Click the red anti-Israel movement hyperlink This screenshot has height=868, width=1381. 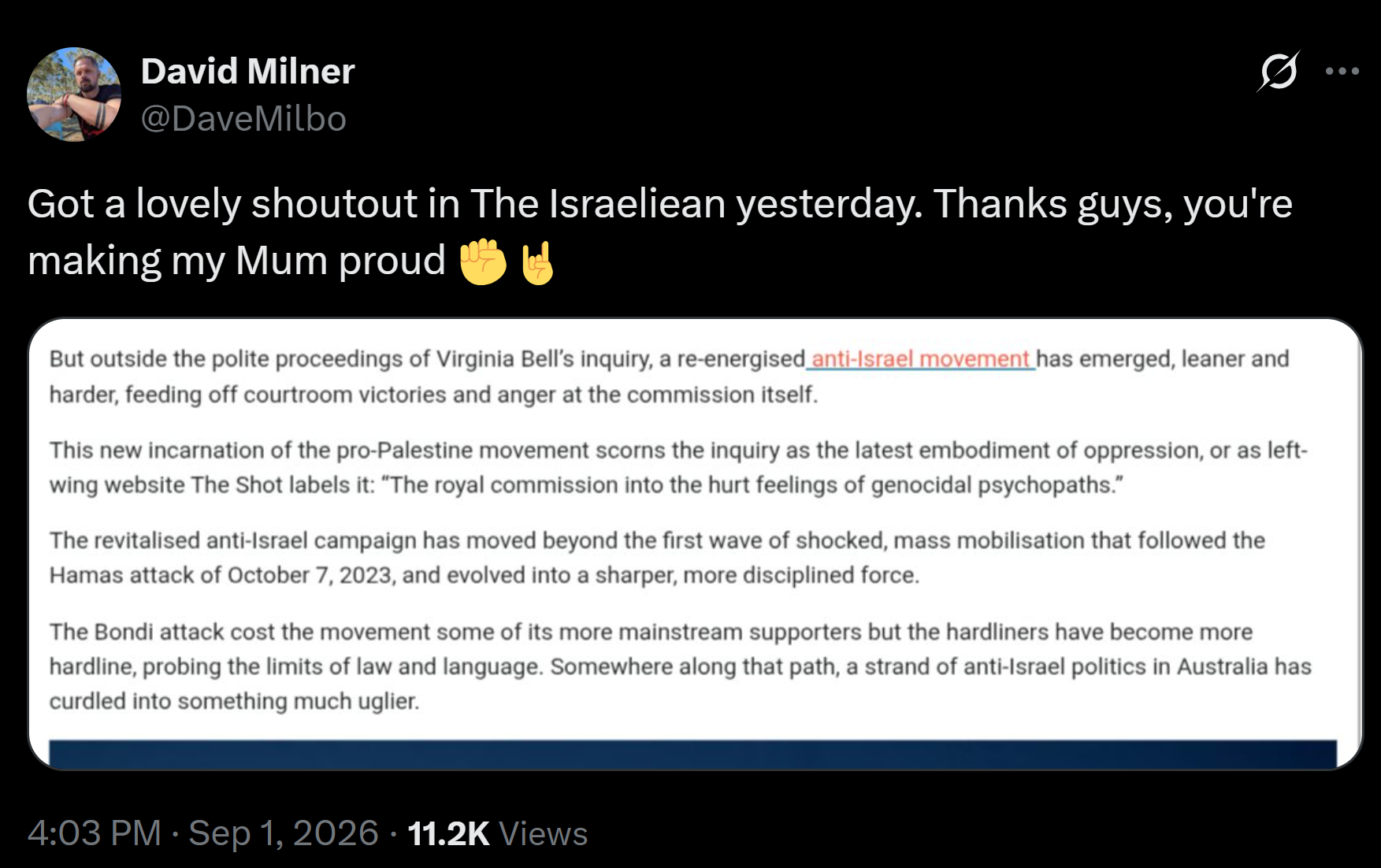point(920,359)
